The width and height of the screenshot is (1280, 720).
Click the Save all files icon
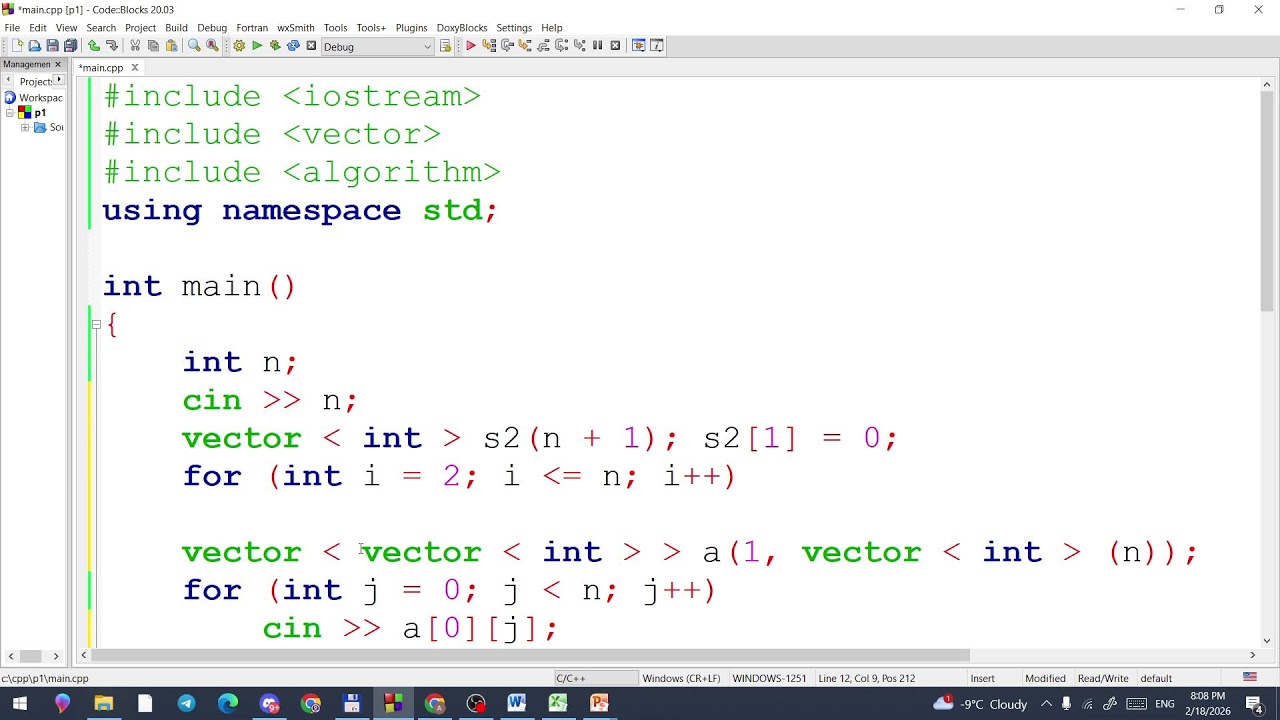point(71,46)
